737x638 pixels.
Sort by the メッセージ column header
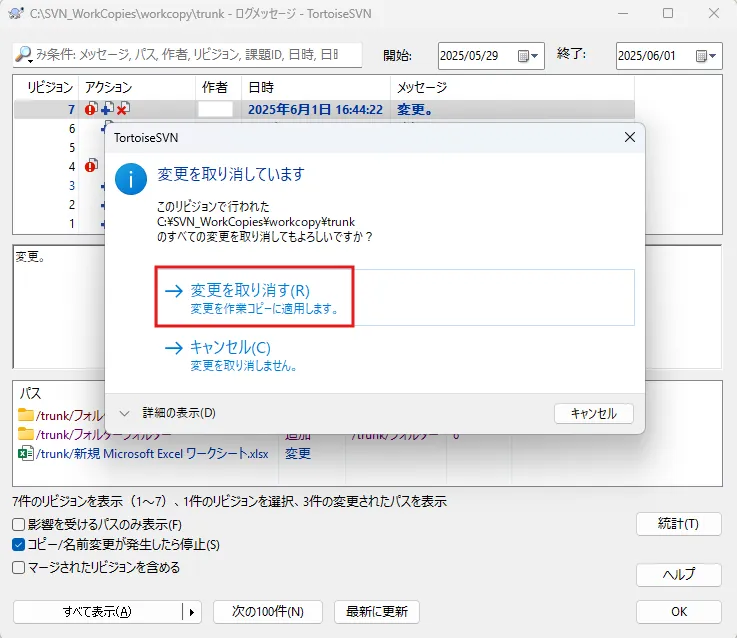[512, 87]
